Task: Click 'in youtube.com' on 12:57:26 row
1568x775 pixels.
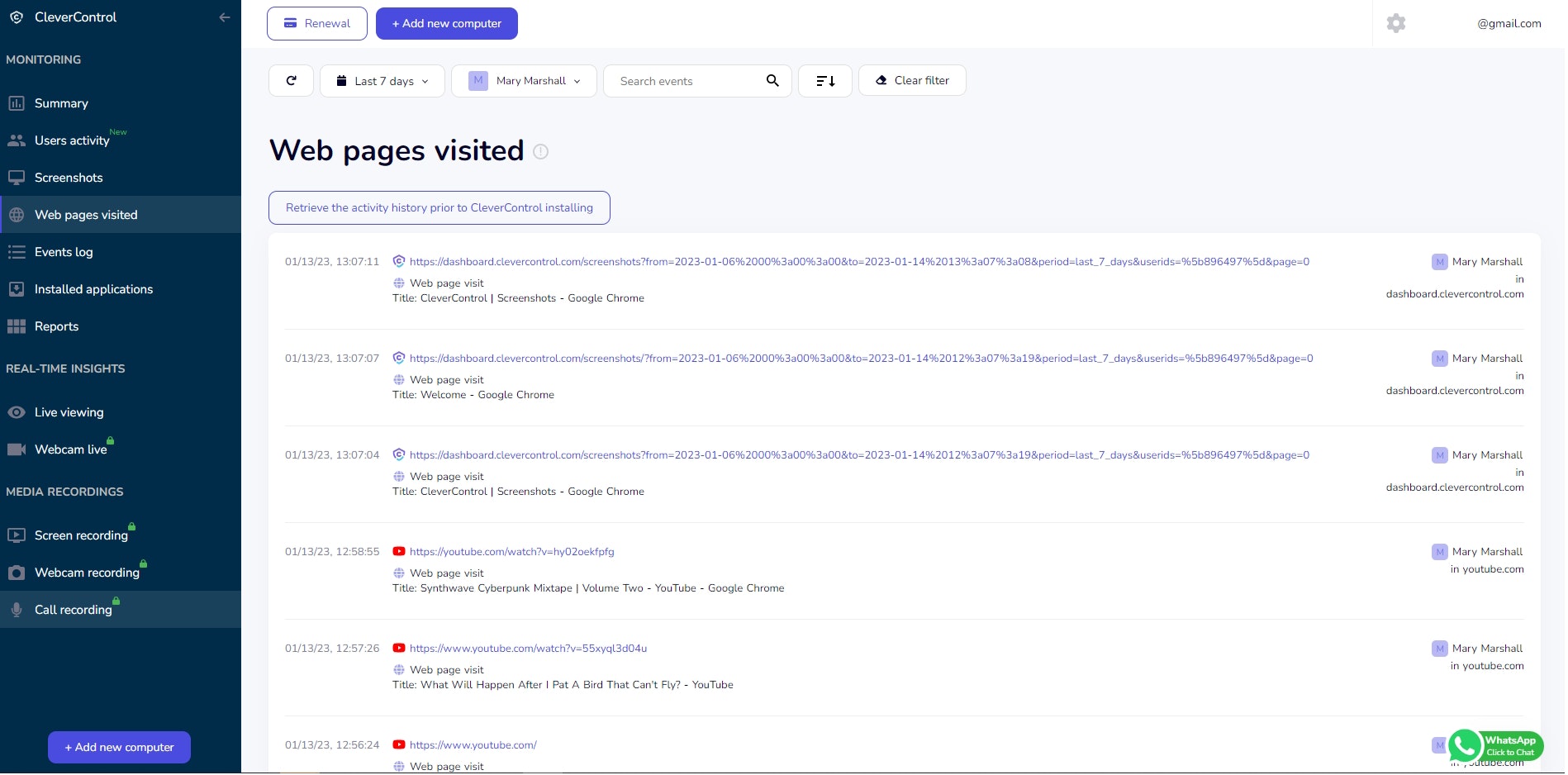Action: pyautogui.click(x=1487, y=666)
